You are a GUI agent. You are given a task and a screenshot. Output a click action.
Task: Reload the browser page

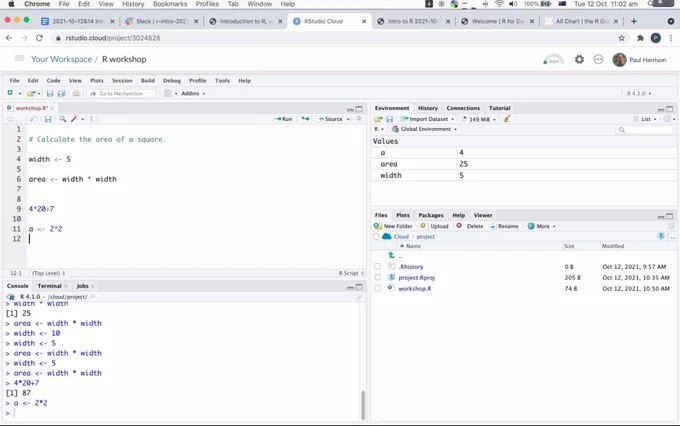pos(39,38)
